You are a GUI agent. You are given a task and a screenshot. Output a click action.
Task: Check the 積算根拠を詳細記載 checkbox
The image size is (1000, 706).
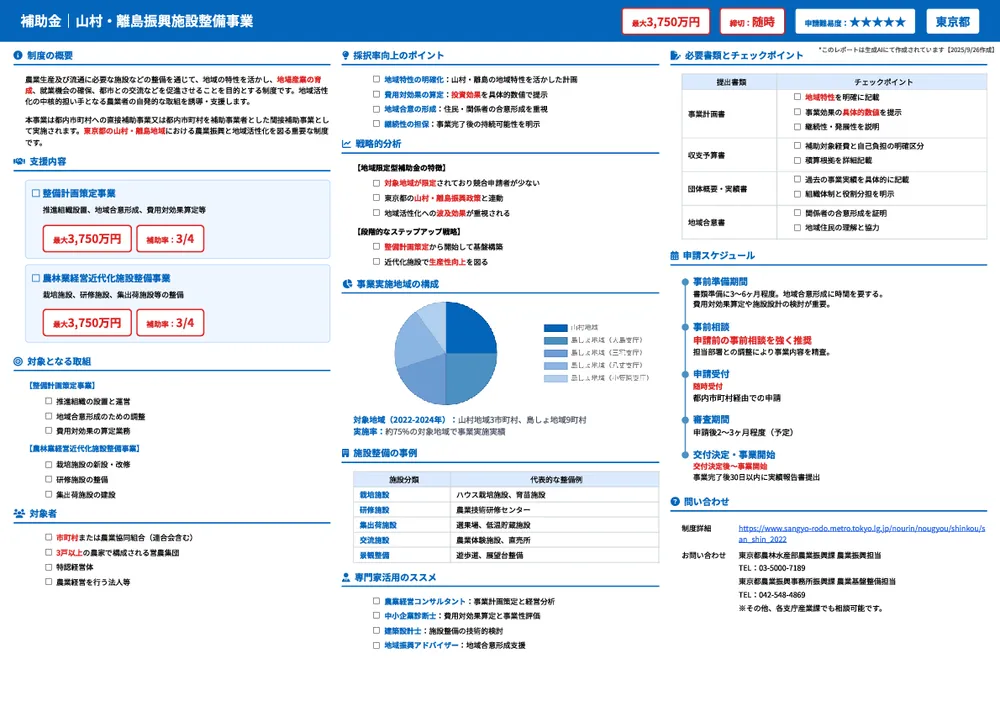(x=796, y=160)
